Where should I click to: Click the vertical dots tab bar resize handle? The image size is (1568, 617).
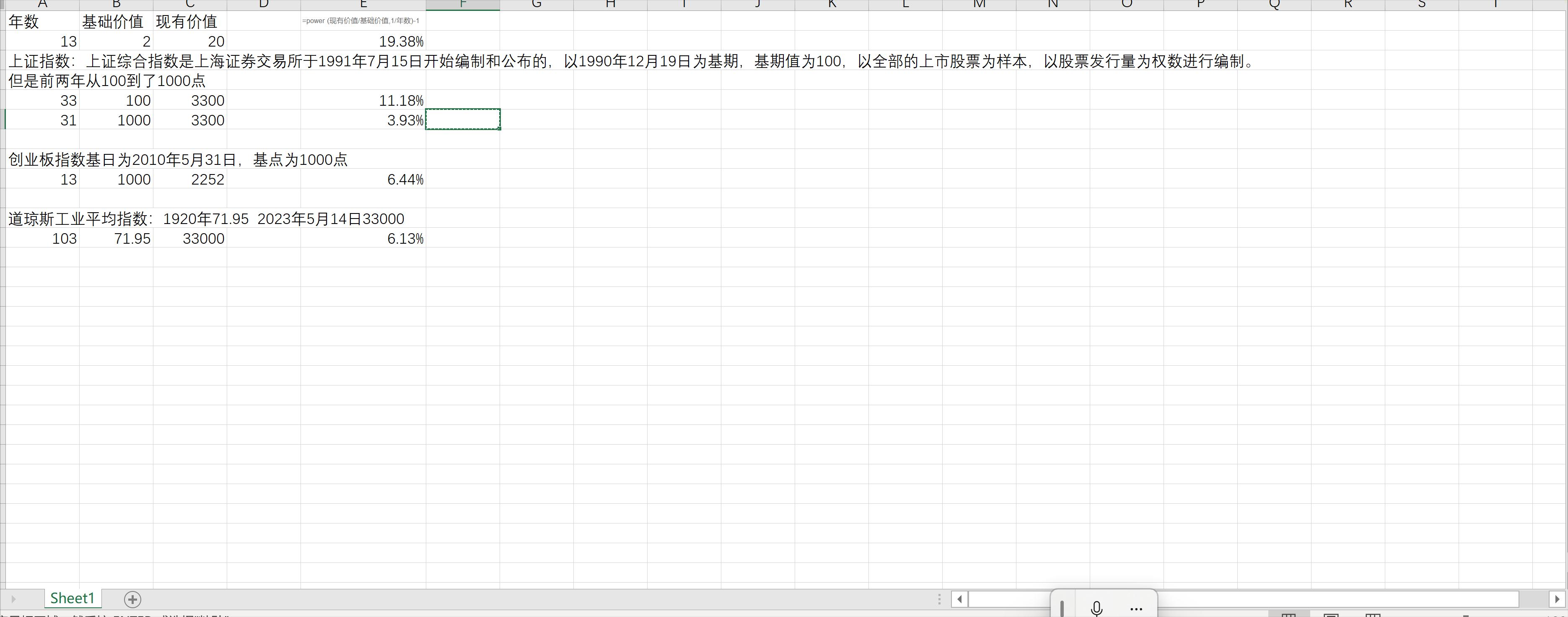(939, 599)
